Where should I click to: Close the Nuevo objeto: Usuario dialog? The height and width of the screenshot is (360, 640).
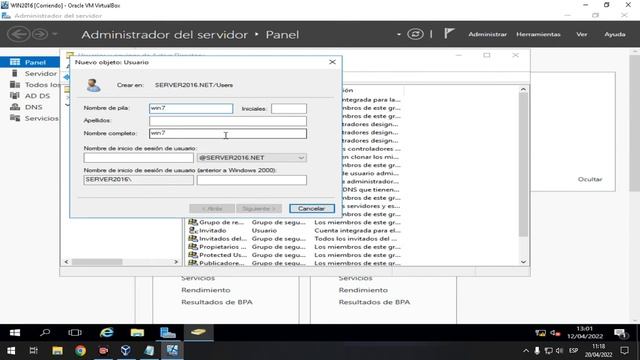point(332,62)
